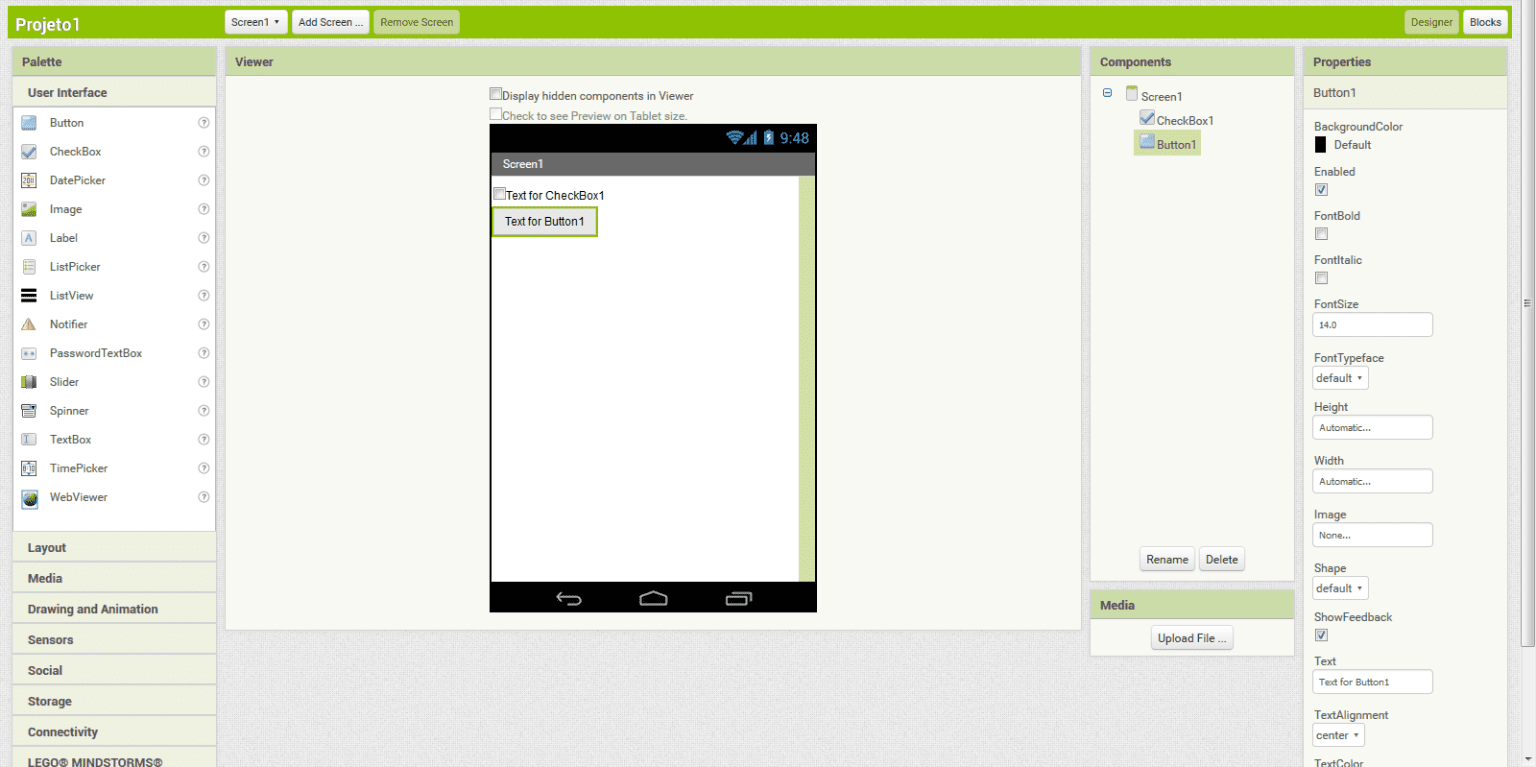Select the Slider component in the Palette
1536x767 pixels.
click(63, 381)
